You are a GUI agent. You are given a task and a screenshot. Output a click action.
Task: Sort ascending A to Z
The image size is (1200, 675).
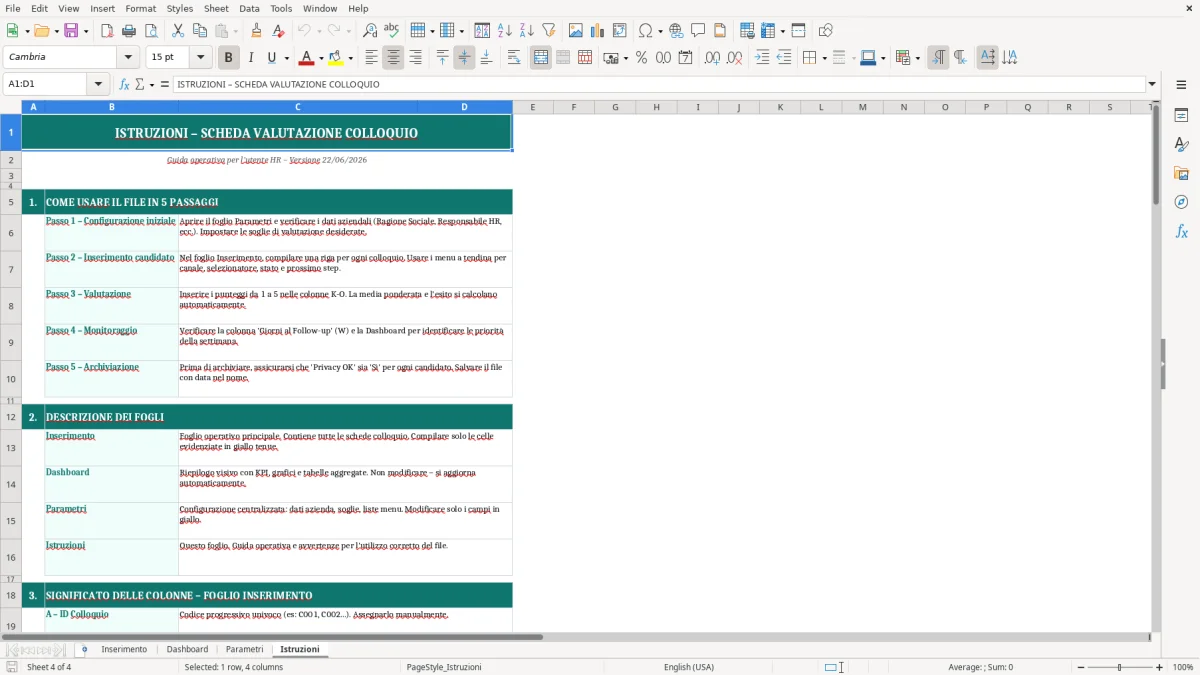pos(504,30)
